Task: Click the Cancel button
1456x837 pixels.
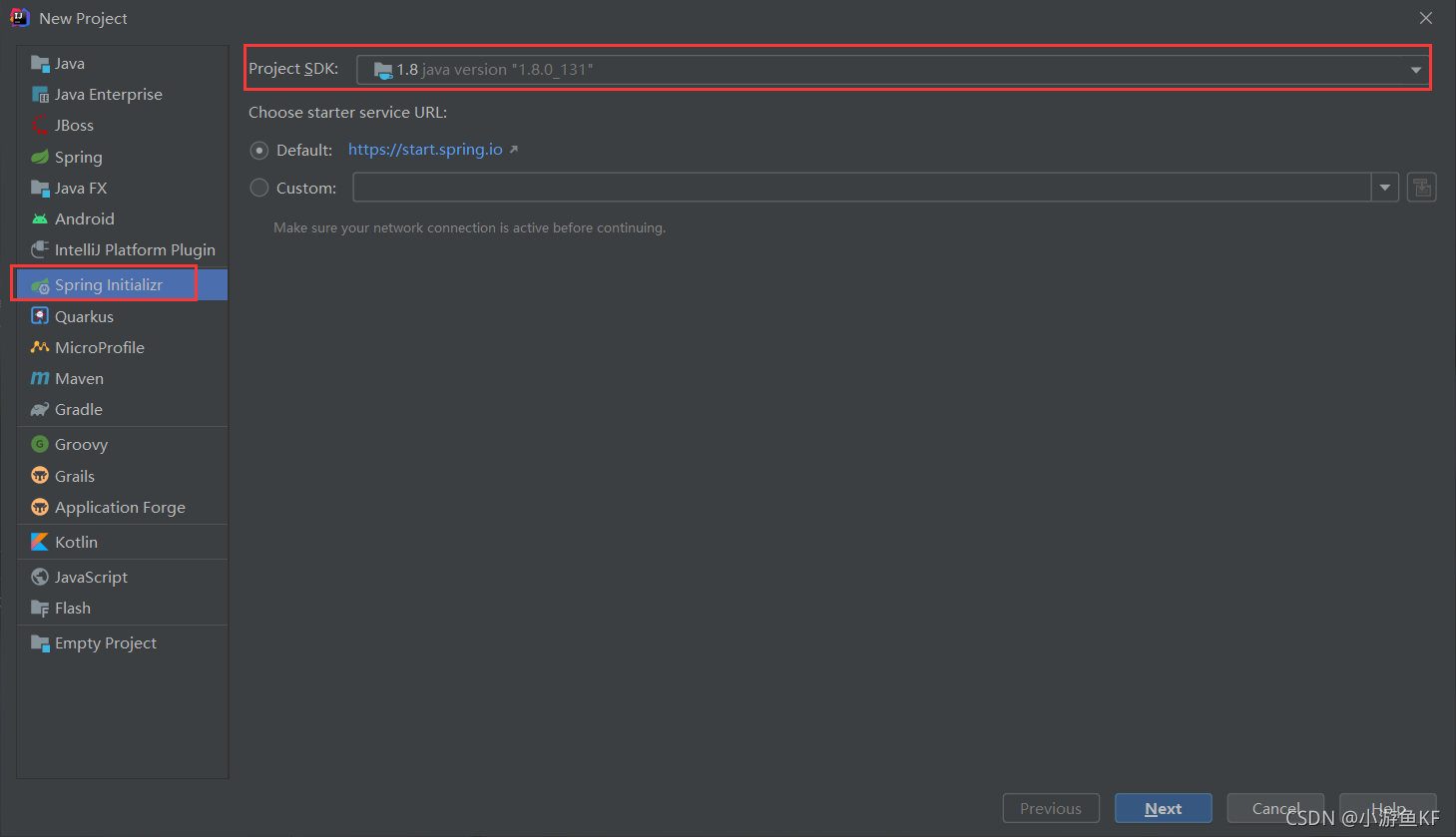Action: (1275, 808)
